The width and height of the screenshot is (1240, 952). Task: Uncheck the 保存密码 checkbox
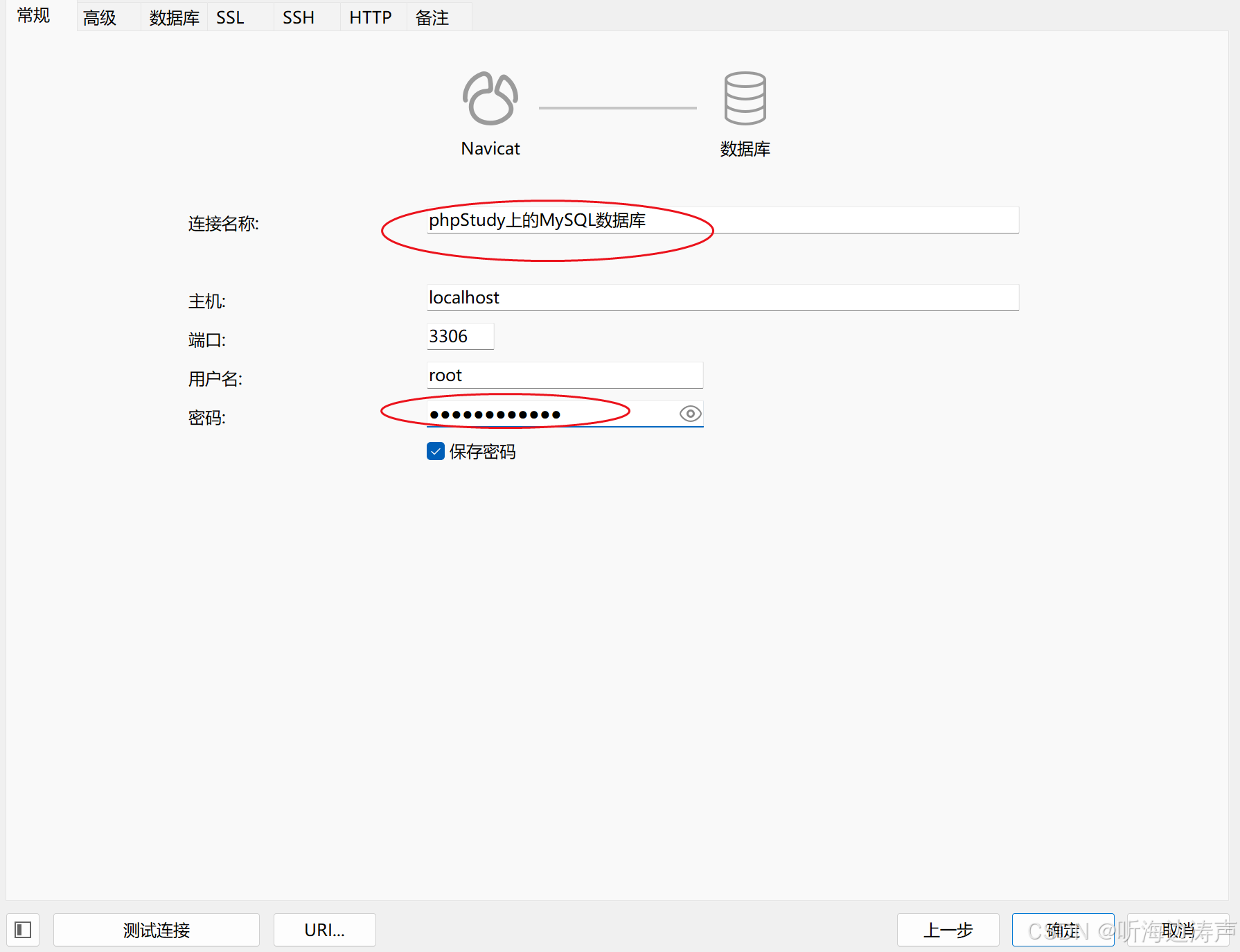[435, 451]
